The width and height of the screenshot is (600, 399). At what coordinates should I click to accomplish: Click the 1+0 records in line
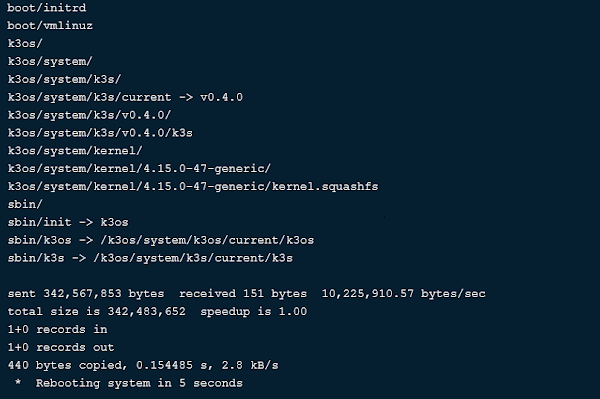coord(57,329)
